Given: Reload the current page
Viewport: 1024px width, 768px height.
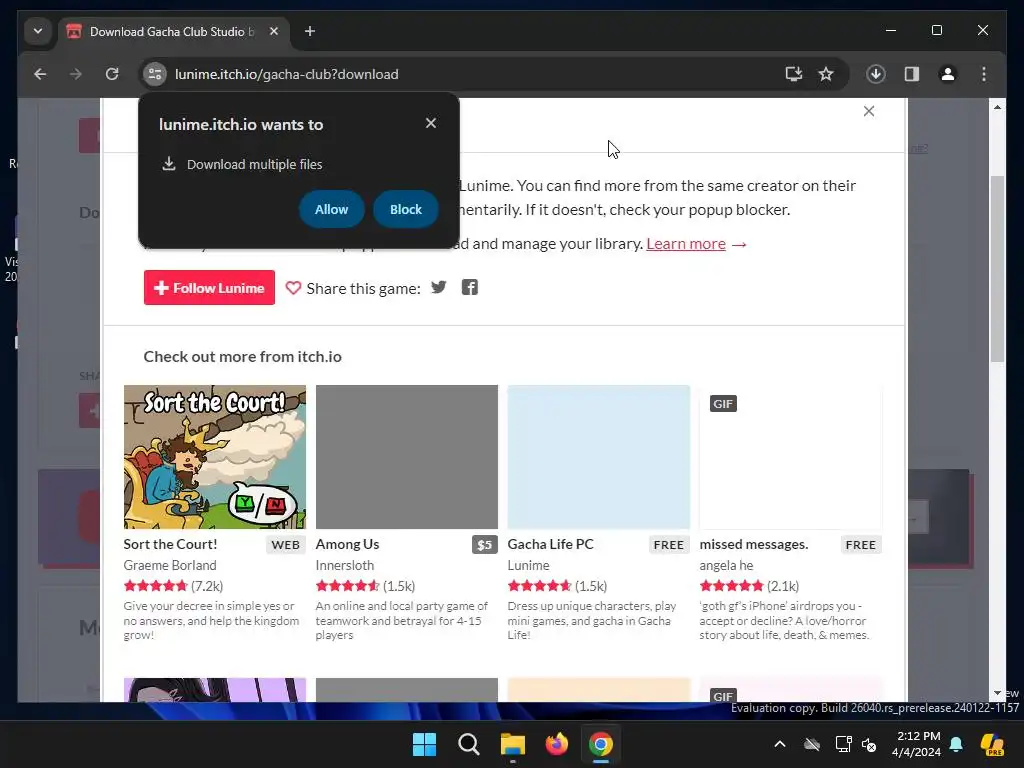Looking at the screenshot, I should (x=112, y=74).
